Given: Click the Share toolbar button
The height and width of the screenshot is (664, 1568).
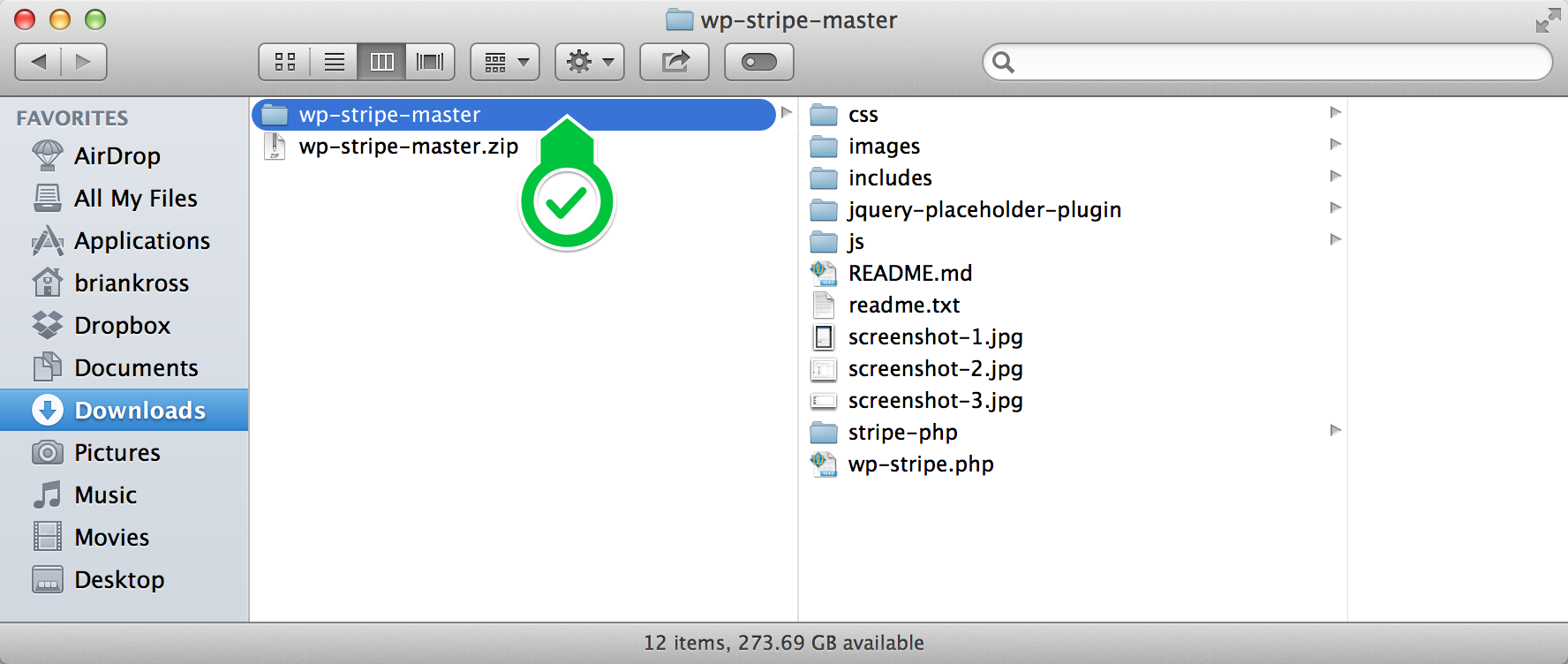Looking at the screenshot, I should [x=675, y=62].
